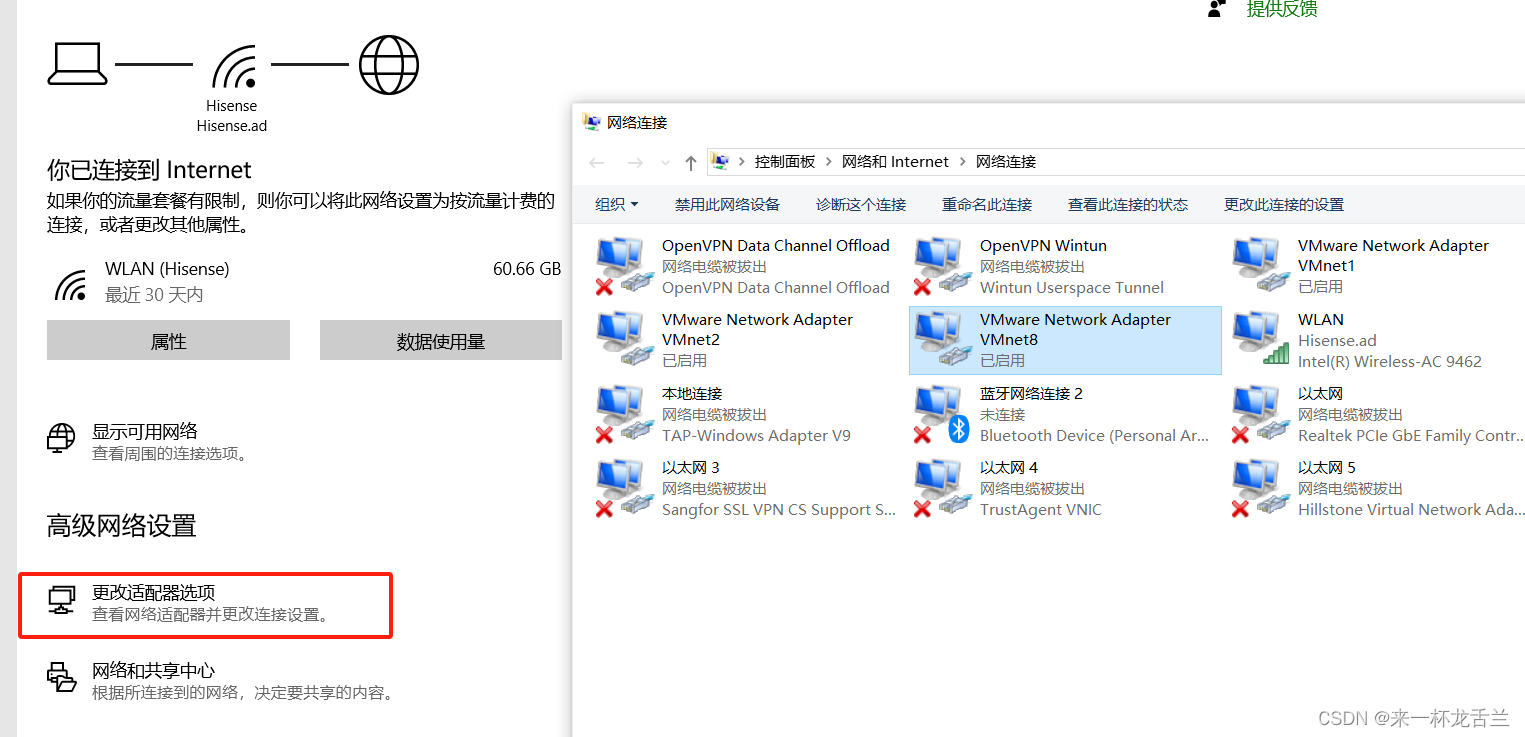This screenshot has height=737, width=1525.
Task: Click the 高级网络设置 heading
Action: point(122,526)
